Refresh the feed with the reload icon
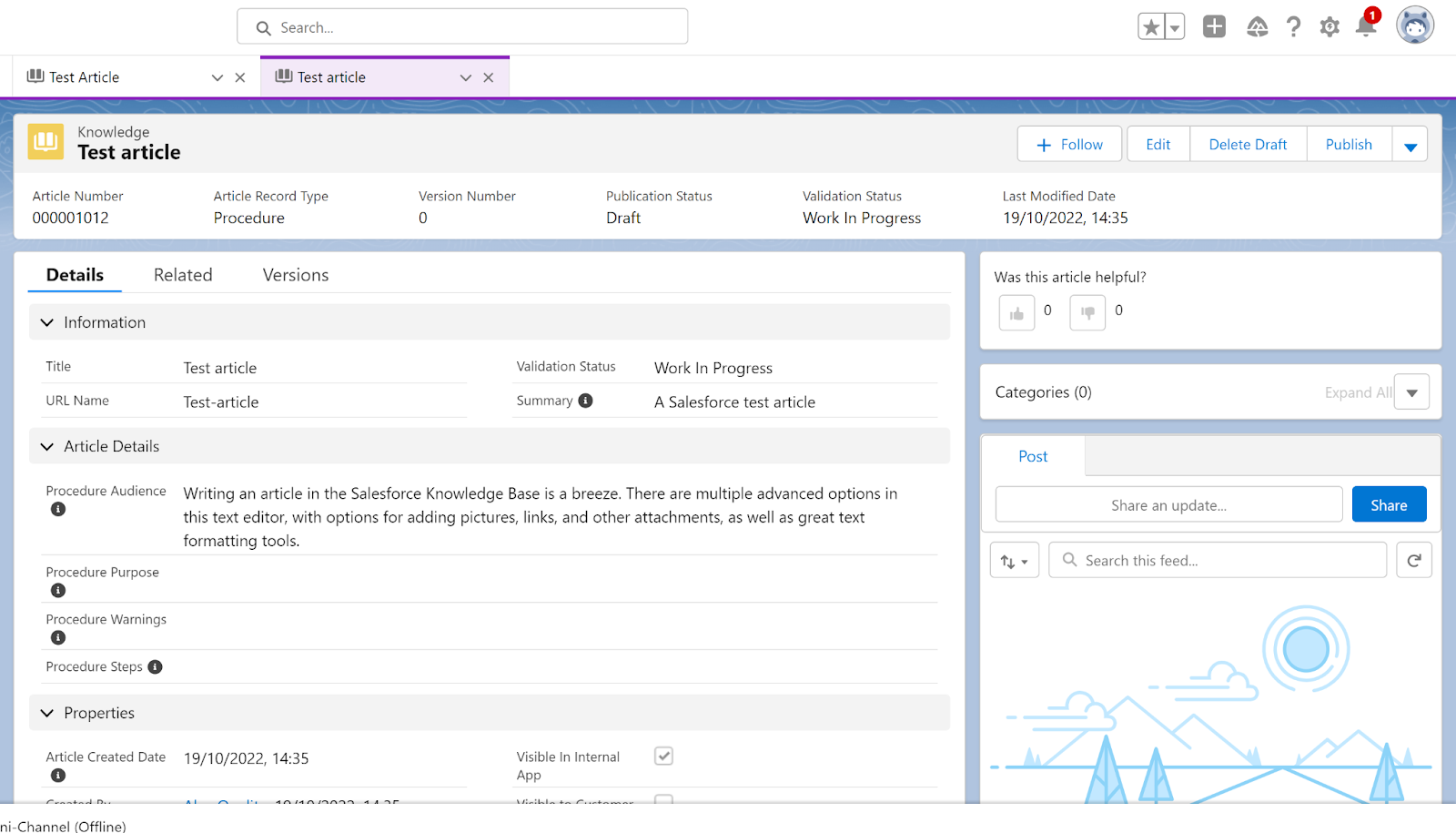Viewport: 1456px width, 833px height. click(x=1414, y=560)
